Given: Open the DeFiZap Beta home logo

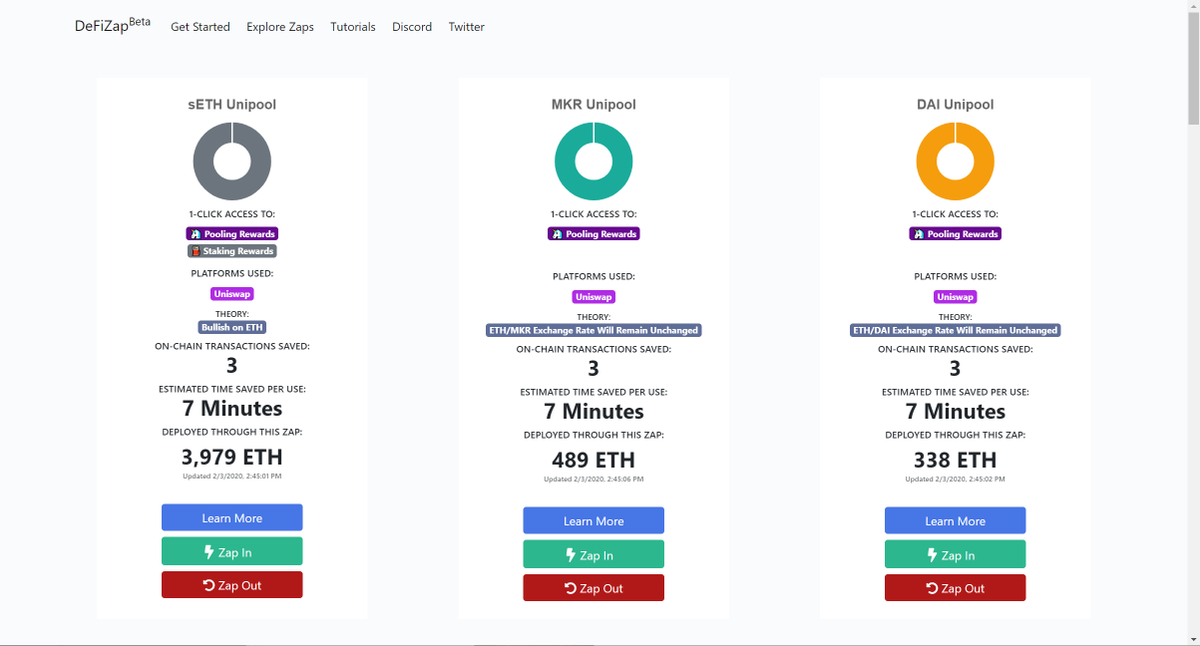Looking at the screenshot, I should point(112,25).
